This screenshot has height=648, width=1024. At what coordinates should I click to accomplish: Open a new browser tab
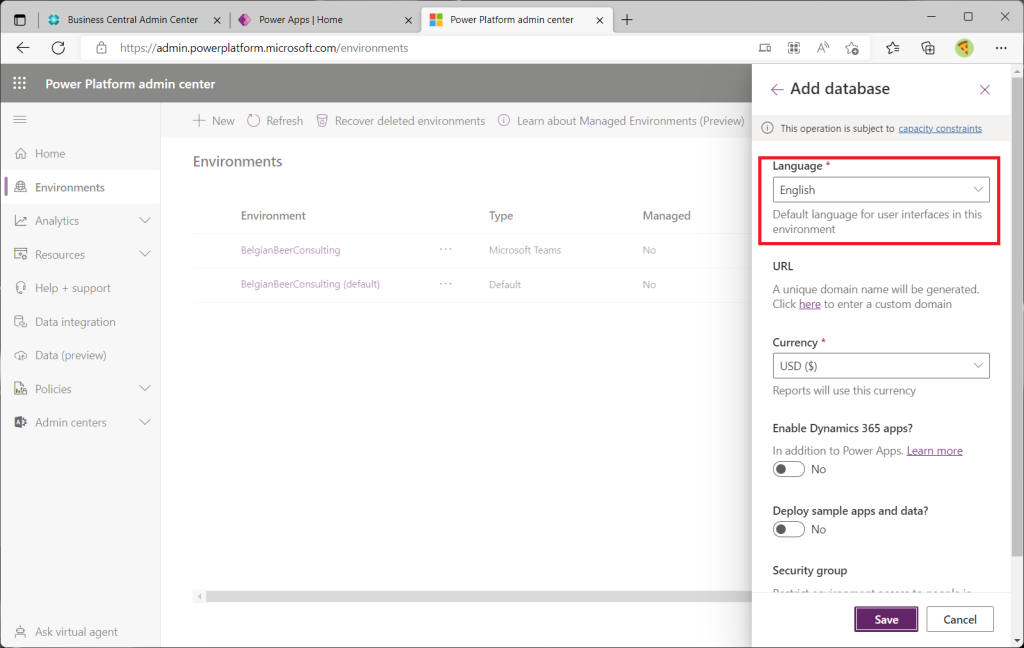tap(627, 20)
